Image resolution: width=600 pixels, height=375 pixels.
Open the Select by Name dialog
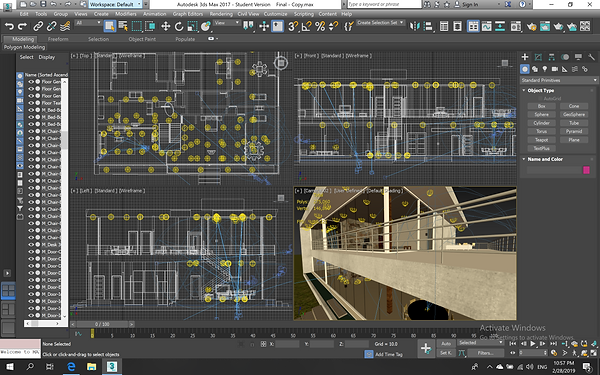[x=123, y=26]
